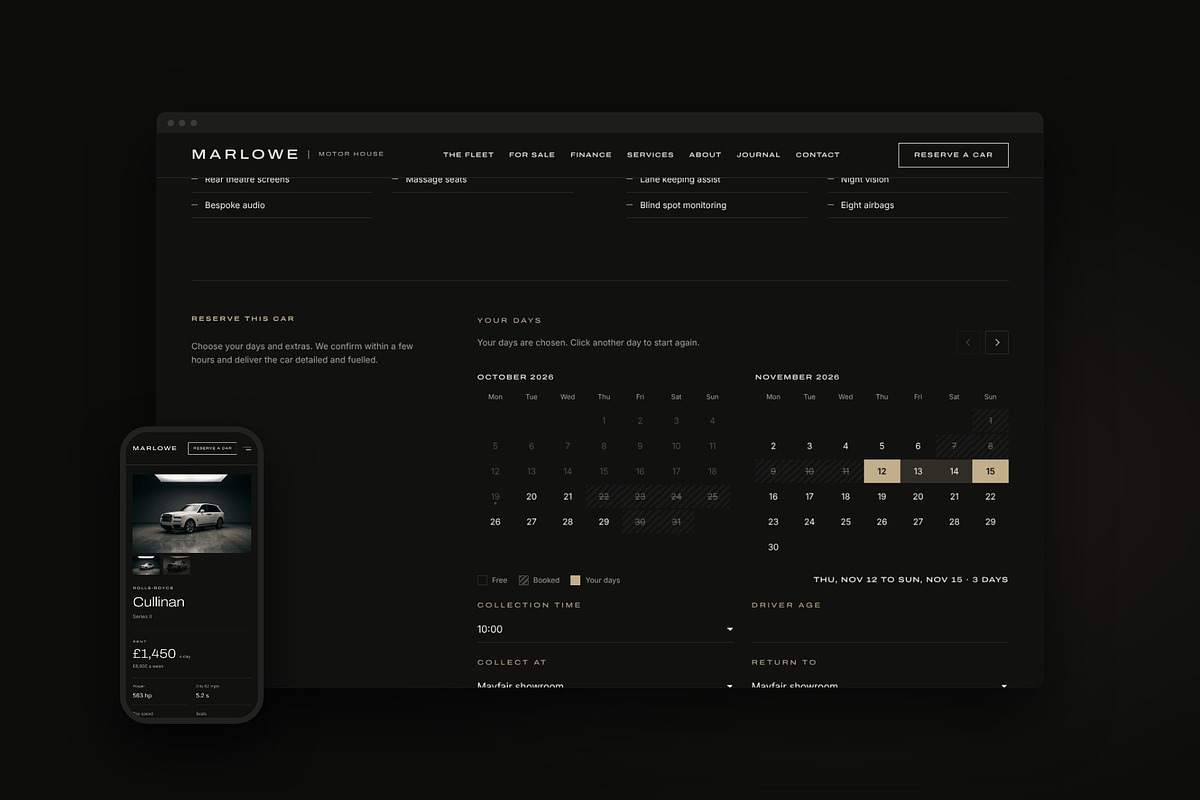The width and height of the screenshot is (1200, 800).
Task: Click 'Eight airbags' feature text
Action: pyautogui.click(x=868, y=205)
